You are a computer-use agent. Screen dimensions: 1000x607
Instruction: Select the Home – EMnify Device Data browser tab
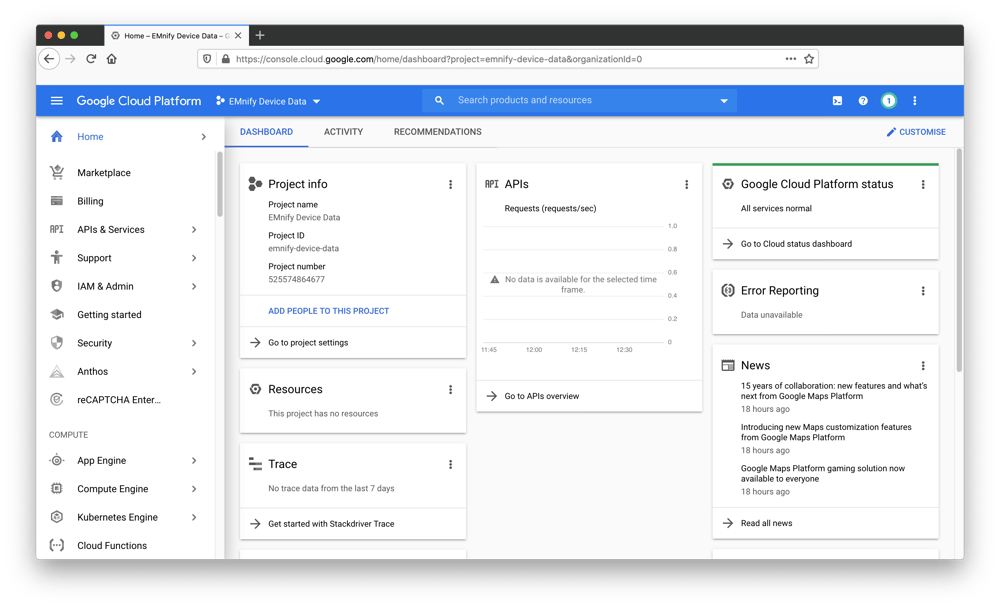click(175, 36)
